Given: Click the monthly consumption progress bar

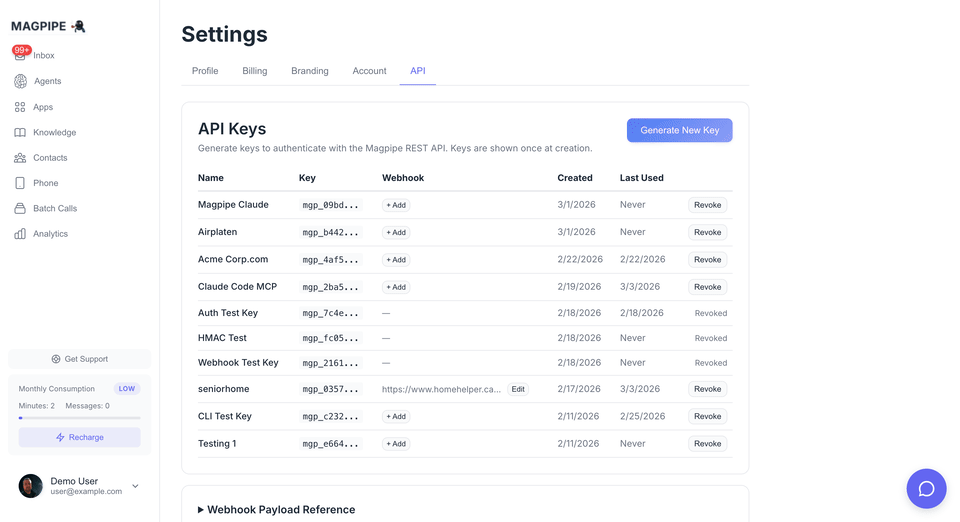Looking at the screenshot, I should (x=80, y=418).
